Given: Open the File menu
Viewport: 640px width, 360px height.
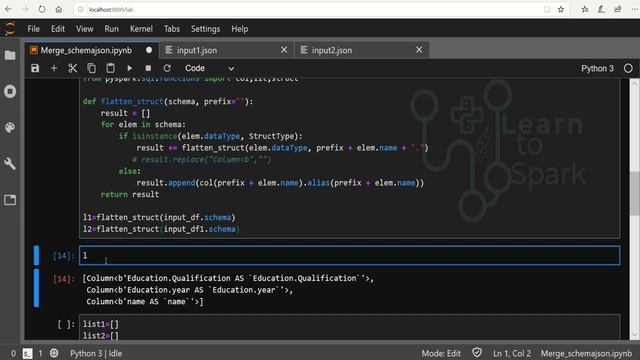Looking at the screenshot, I should point(33,29).
